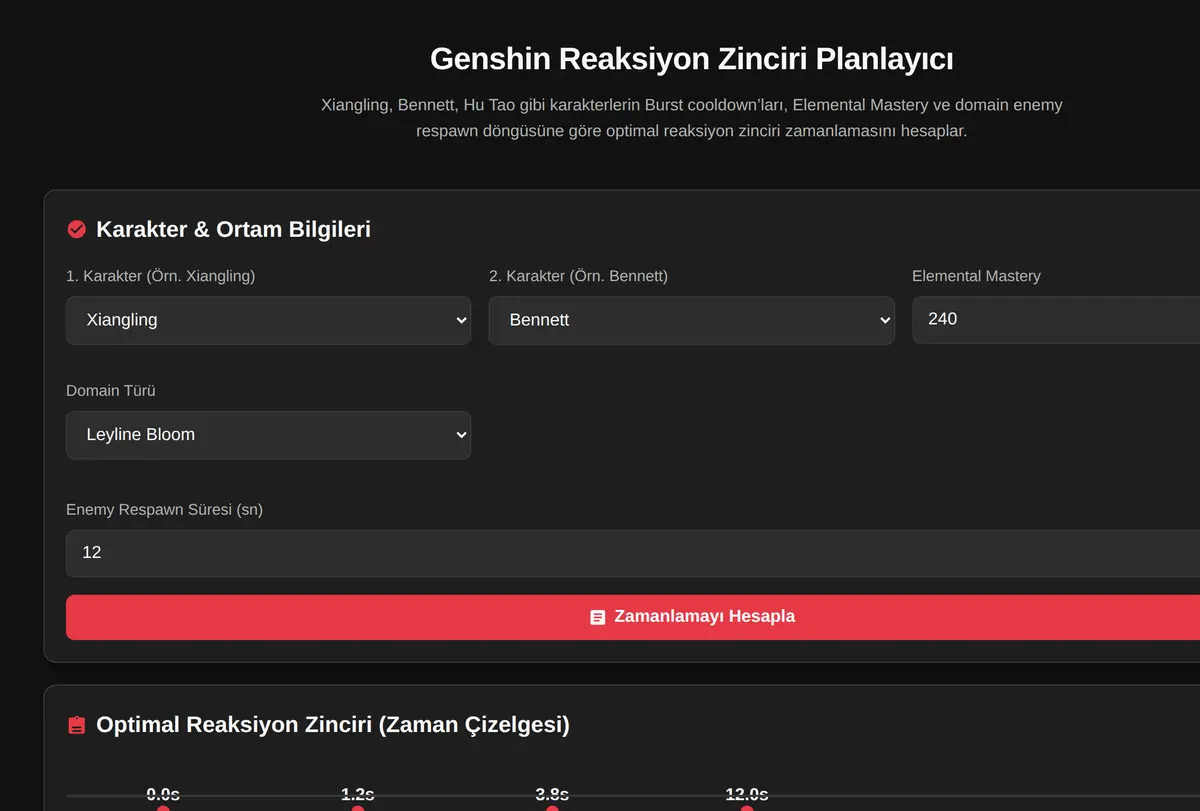Click the Zamanlamayı Hesapla button
Image resolution: width=1200 pixels, height=811 pixels.
tap(633, 617)
